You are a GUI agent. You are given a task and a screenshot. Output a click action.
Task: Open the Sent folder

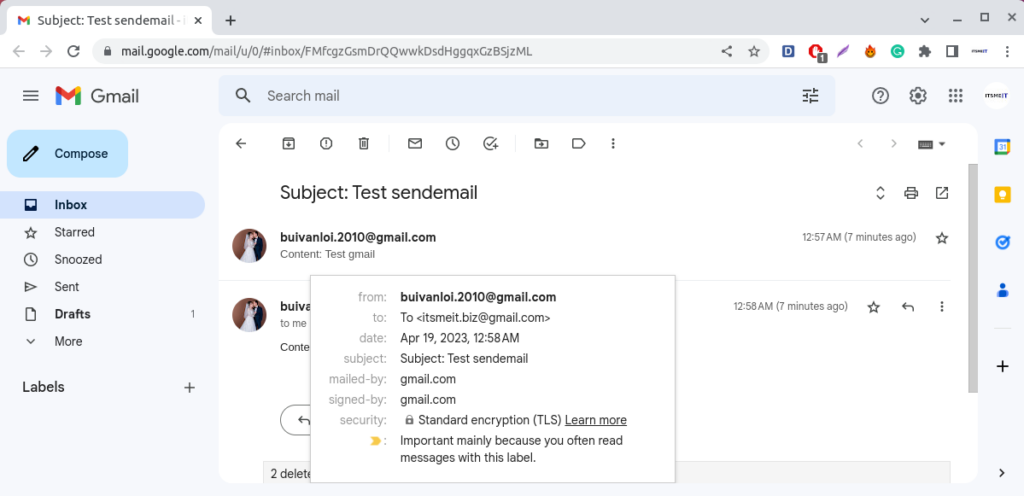67,287
